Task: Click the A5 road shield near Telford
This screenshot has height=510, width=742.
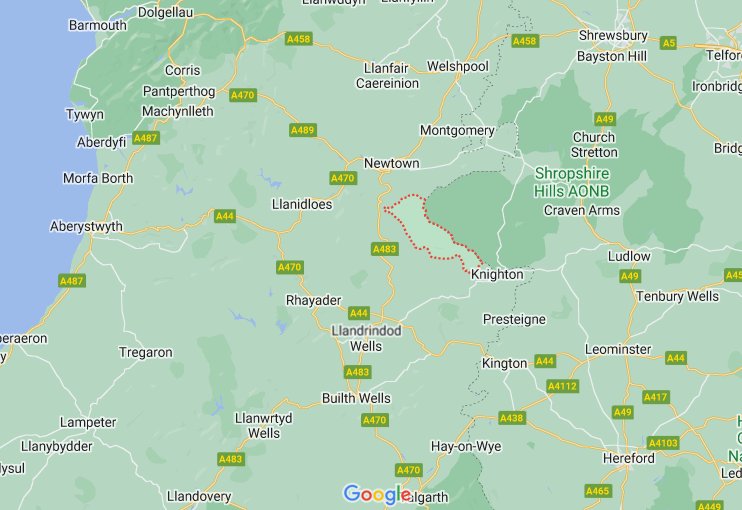Action: 668,43
